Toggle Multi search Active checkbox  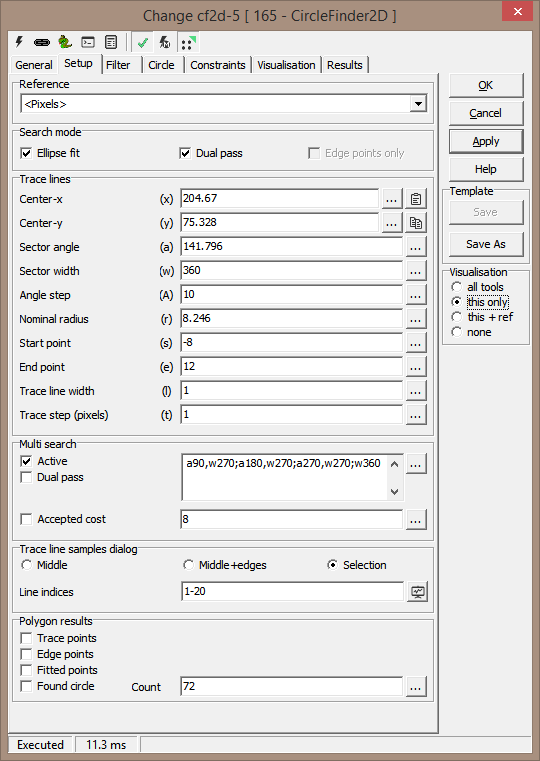pyautogui.click(x=26, y=461)
